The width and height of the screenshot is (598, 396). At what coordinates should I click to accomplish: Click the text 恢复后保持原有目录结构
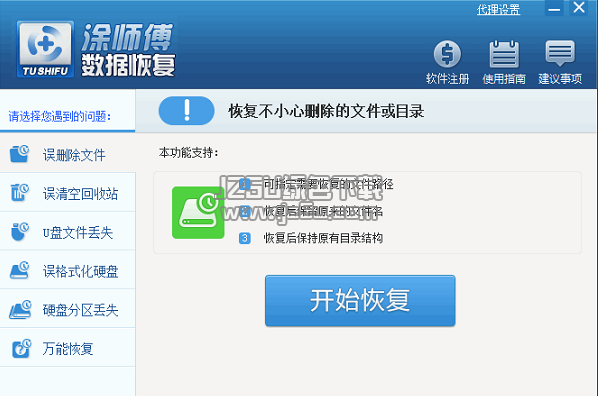click(x=323, y=238)
